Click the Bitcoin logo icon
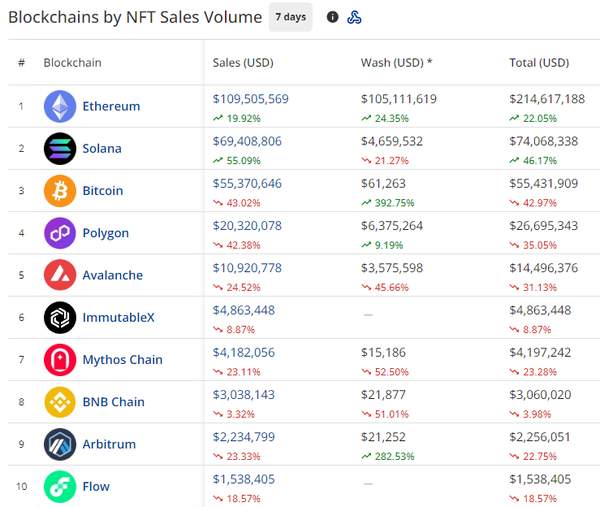 coord(60,191)
